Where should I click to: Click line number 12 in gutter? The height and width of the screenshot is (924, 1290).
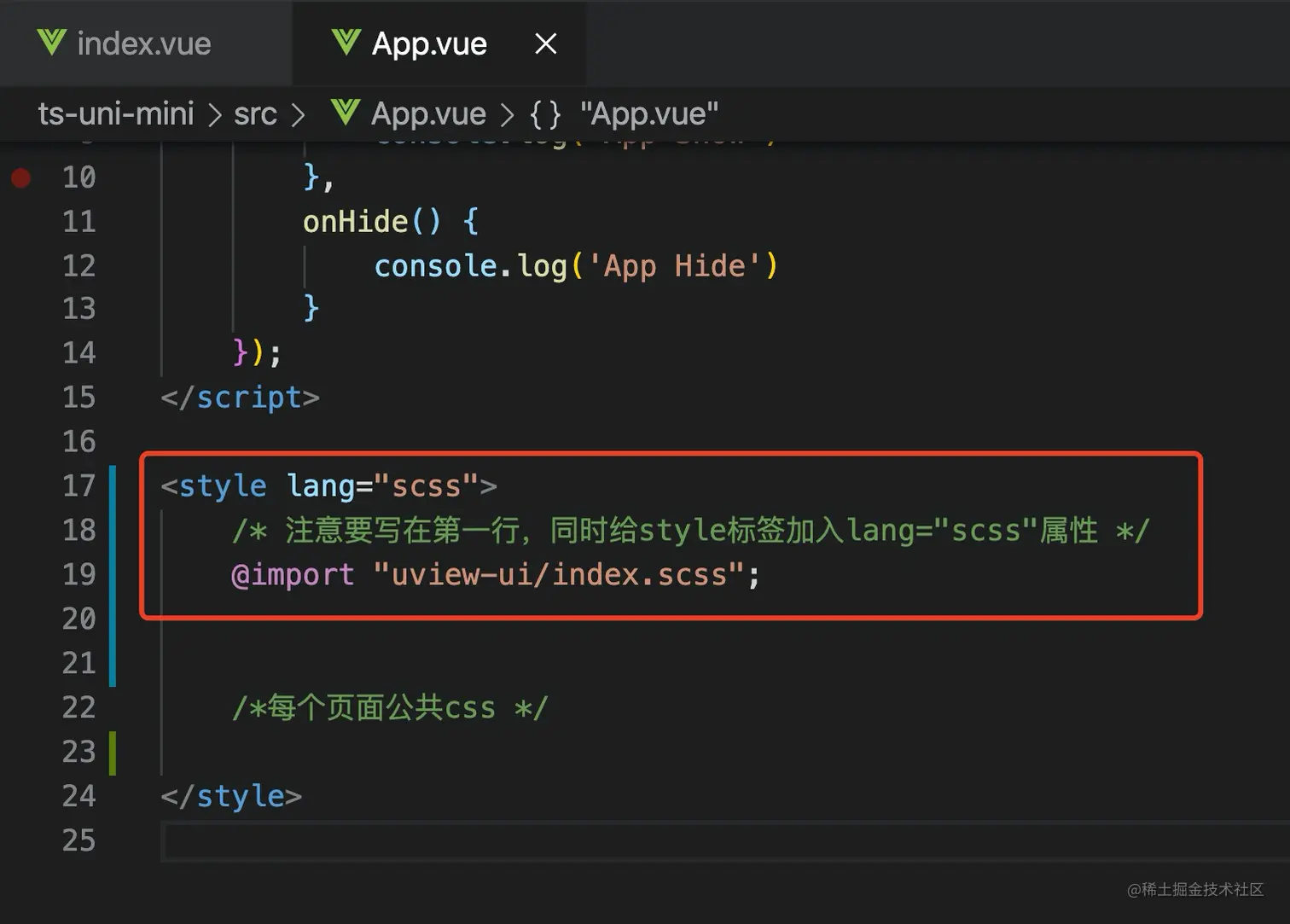pos(79,266)
